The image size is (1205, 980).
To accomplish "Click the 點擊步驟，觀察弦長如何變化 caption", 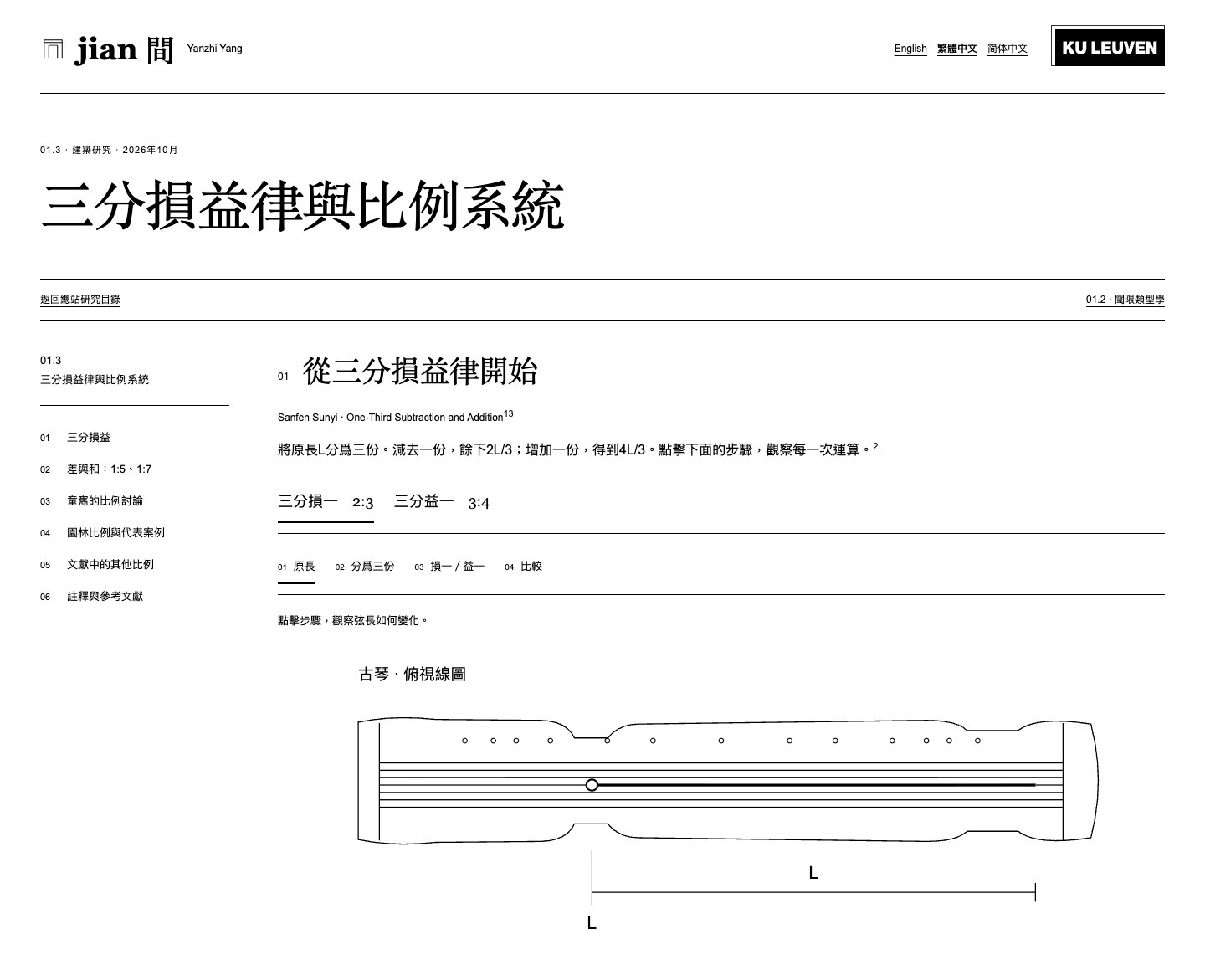I will 353,621.
